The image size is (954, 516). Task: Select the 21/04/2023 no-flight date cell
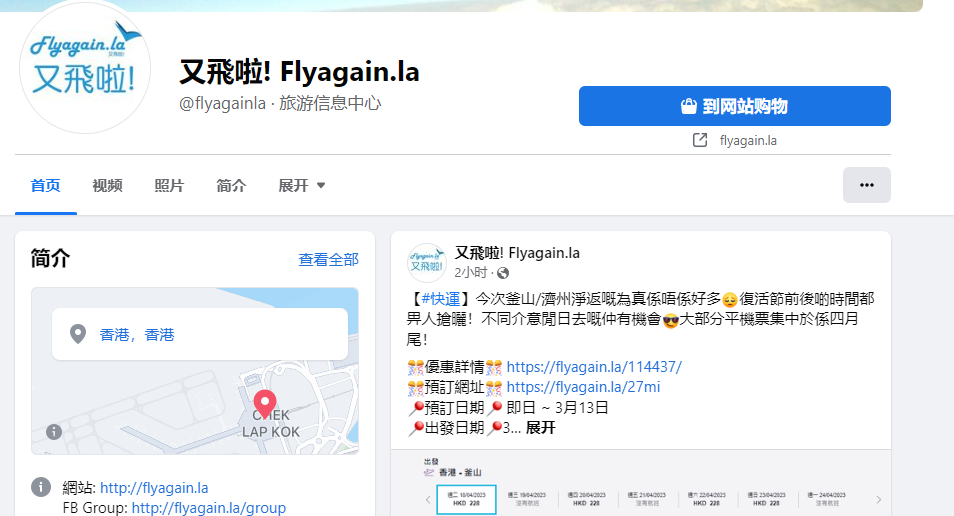coord(647,499)
